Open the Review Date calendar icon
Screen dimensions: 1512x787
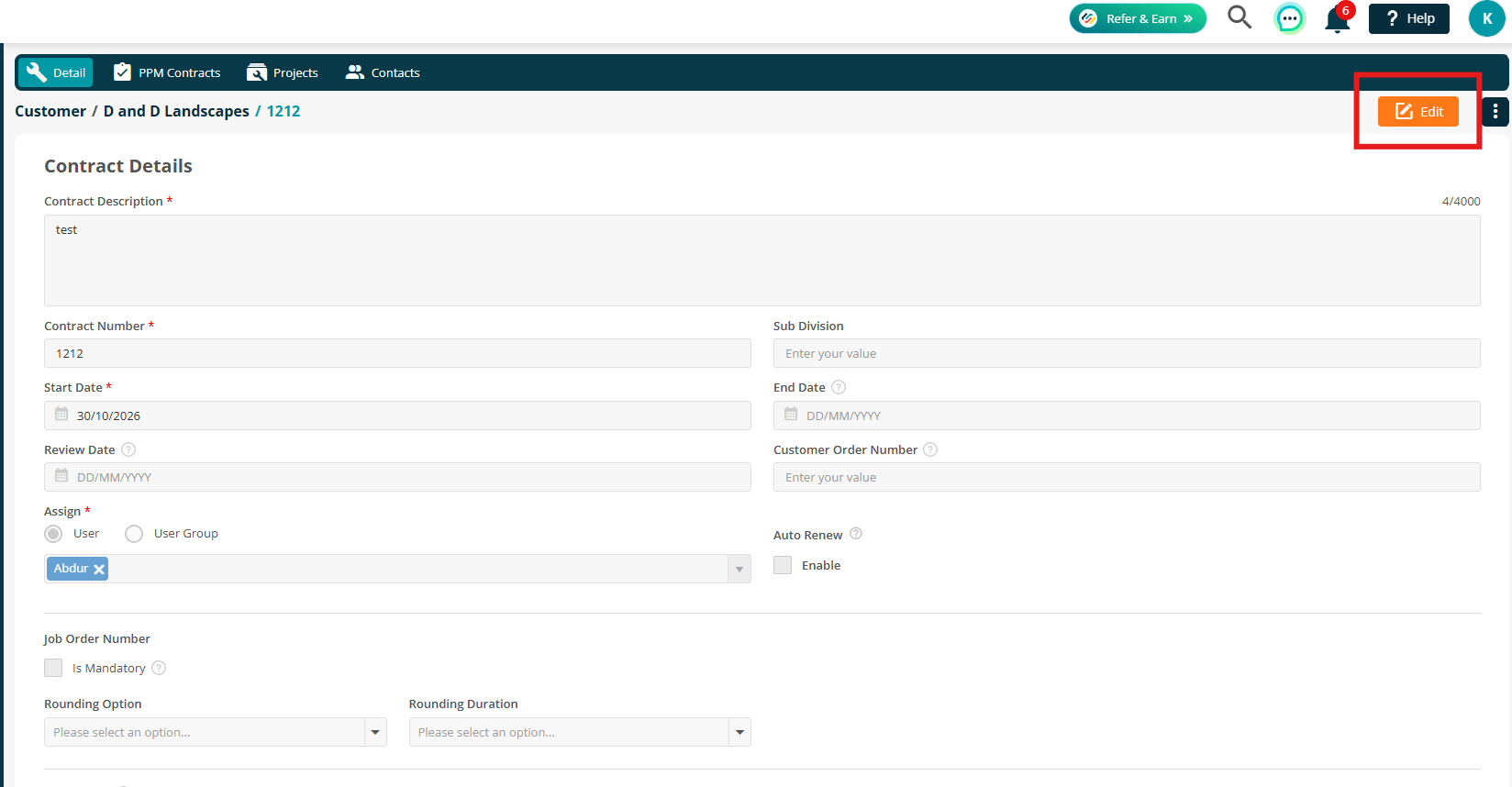[x=61, y=476]
